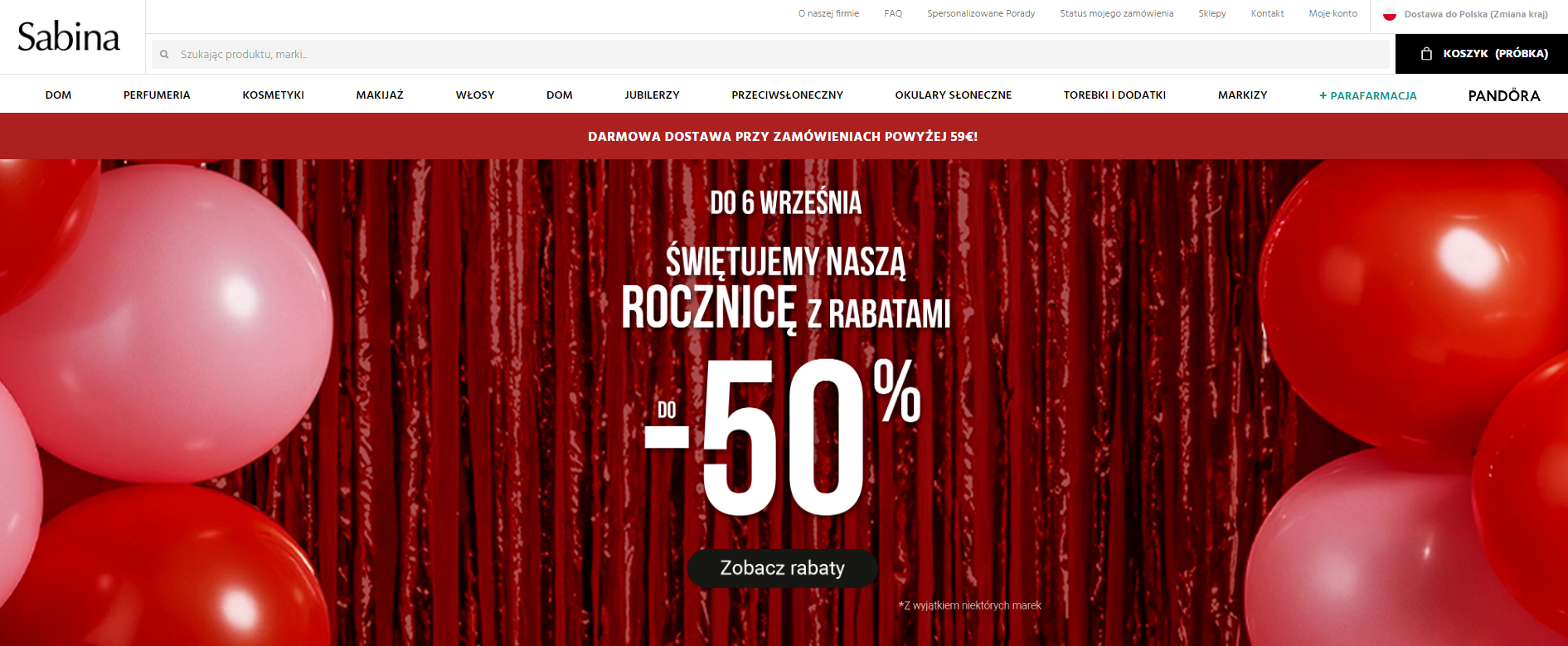Viewport: 1568px width, 646px height.
Task: Focus the product search field
Action: point(770,55)
